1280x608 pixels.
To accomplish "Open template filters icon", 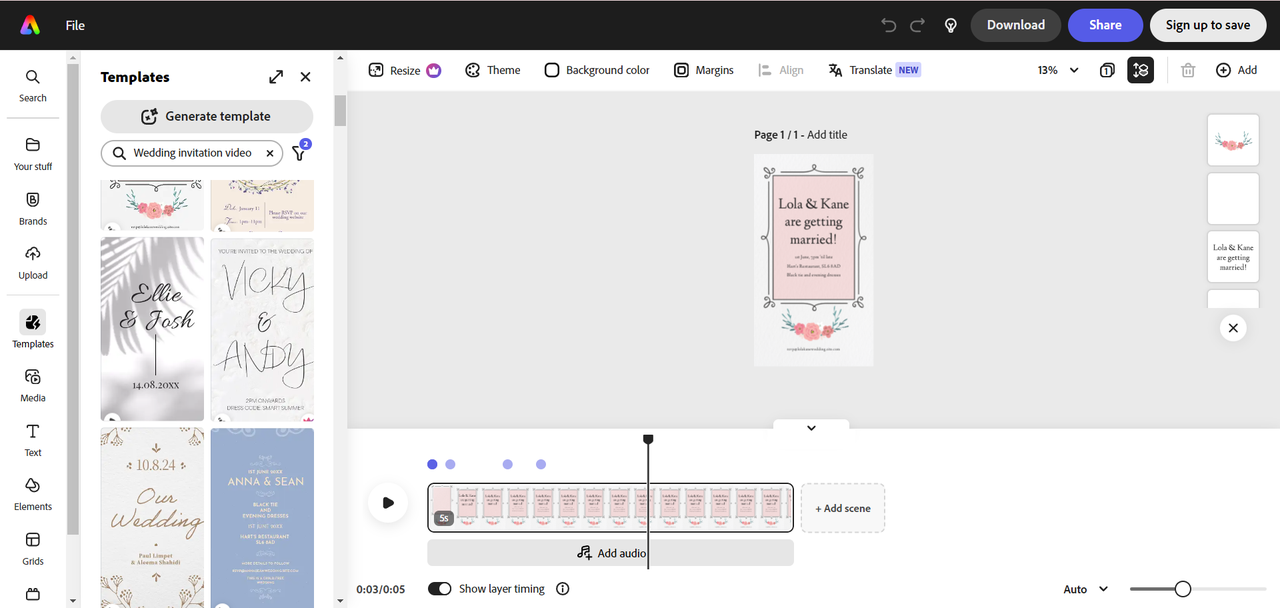I will 299,153.
